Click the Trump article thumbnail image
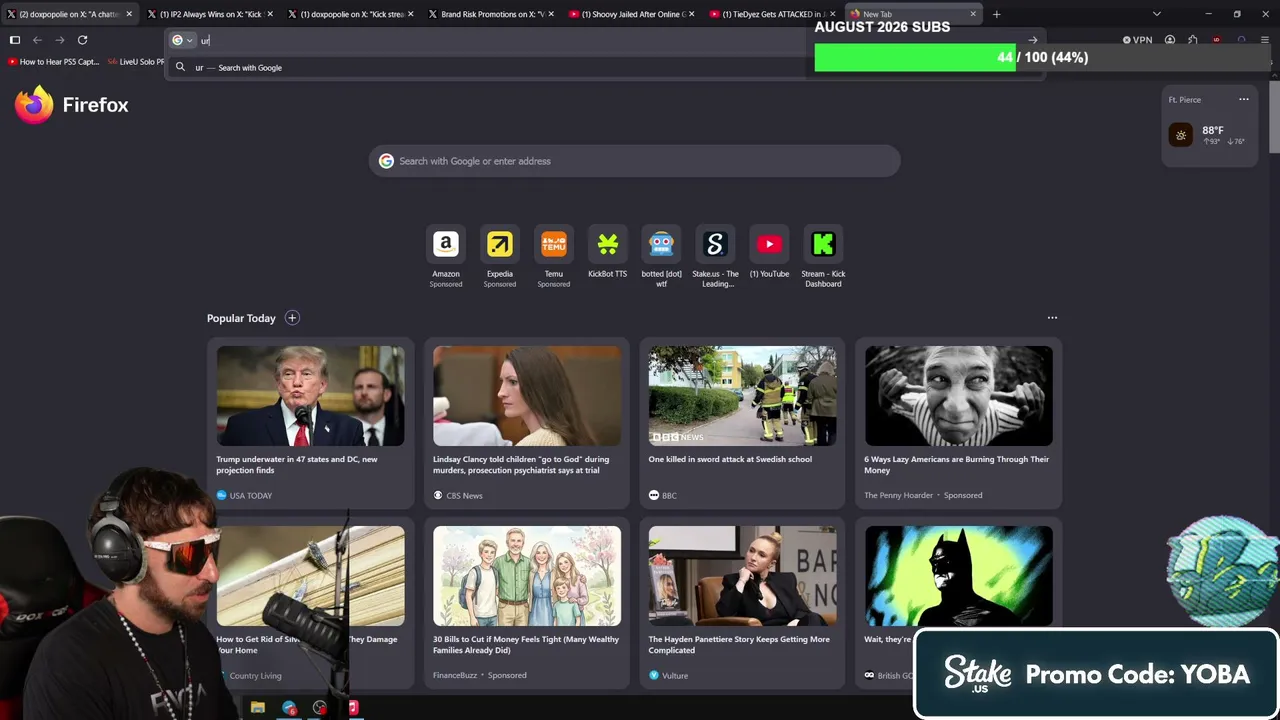 click(x=311, y=396)
